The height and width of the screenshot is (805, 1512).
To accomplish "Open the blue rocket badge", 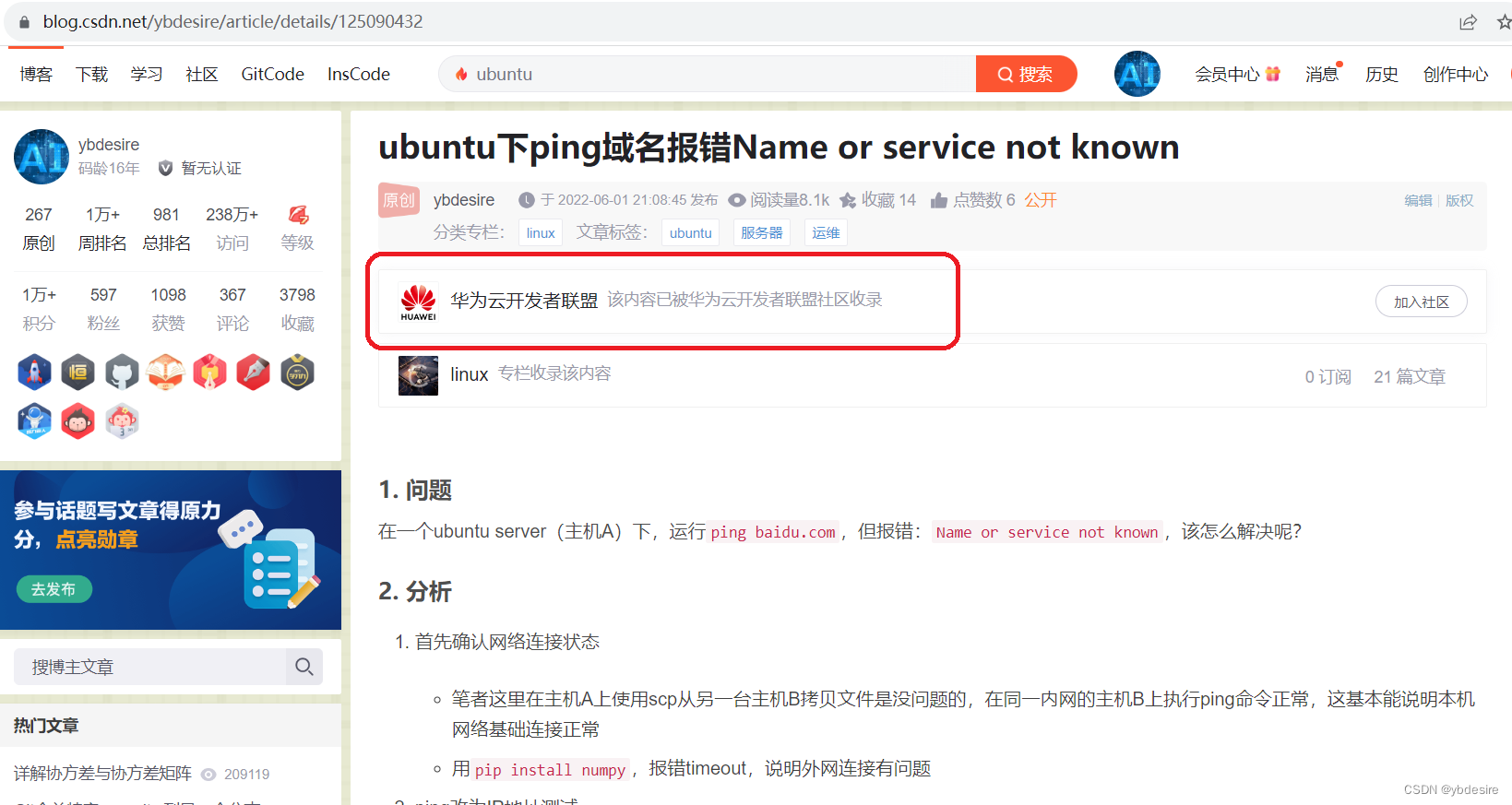I will pyautogui.click(x=34, y=373).
